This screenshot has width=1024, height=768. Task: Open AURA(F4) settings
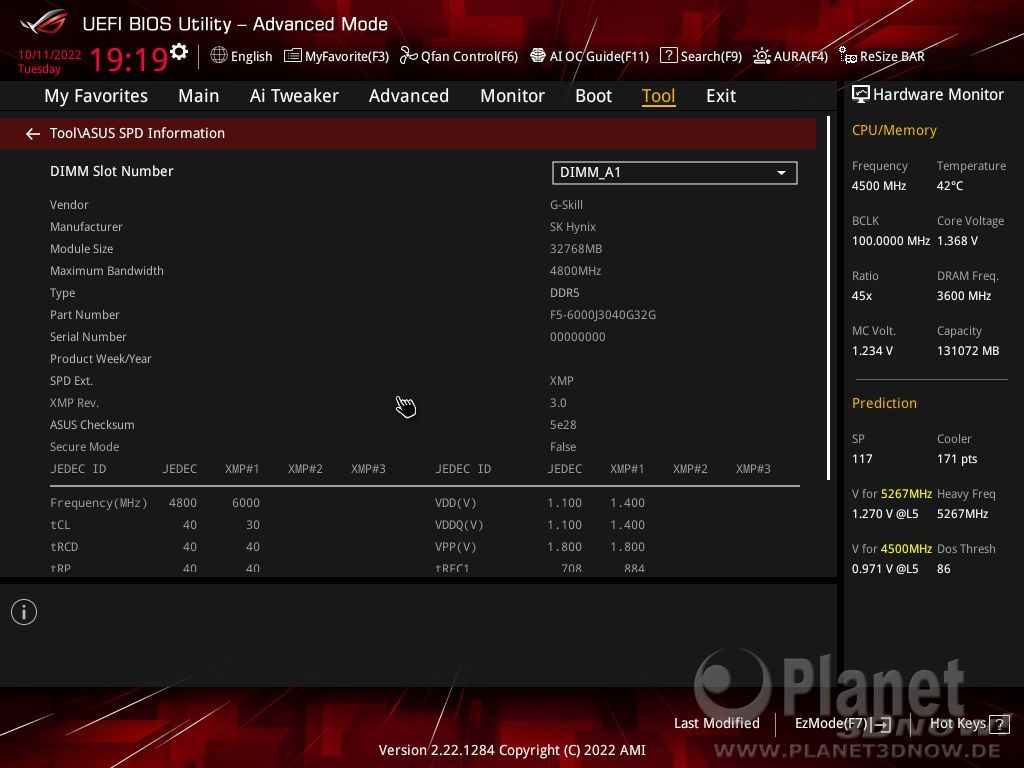(x=790, y=56)
